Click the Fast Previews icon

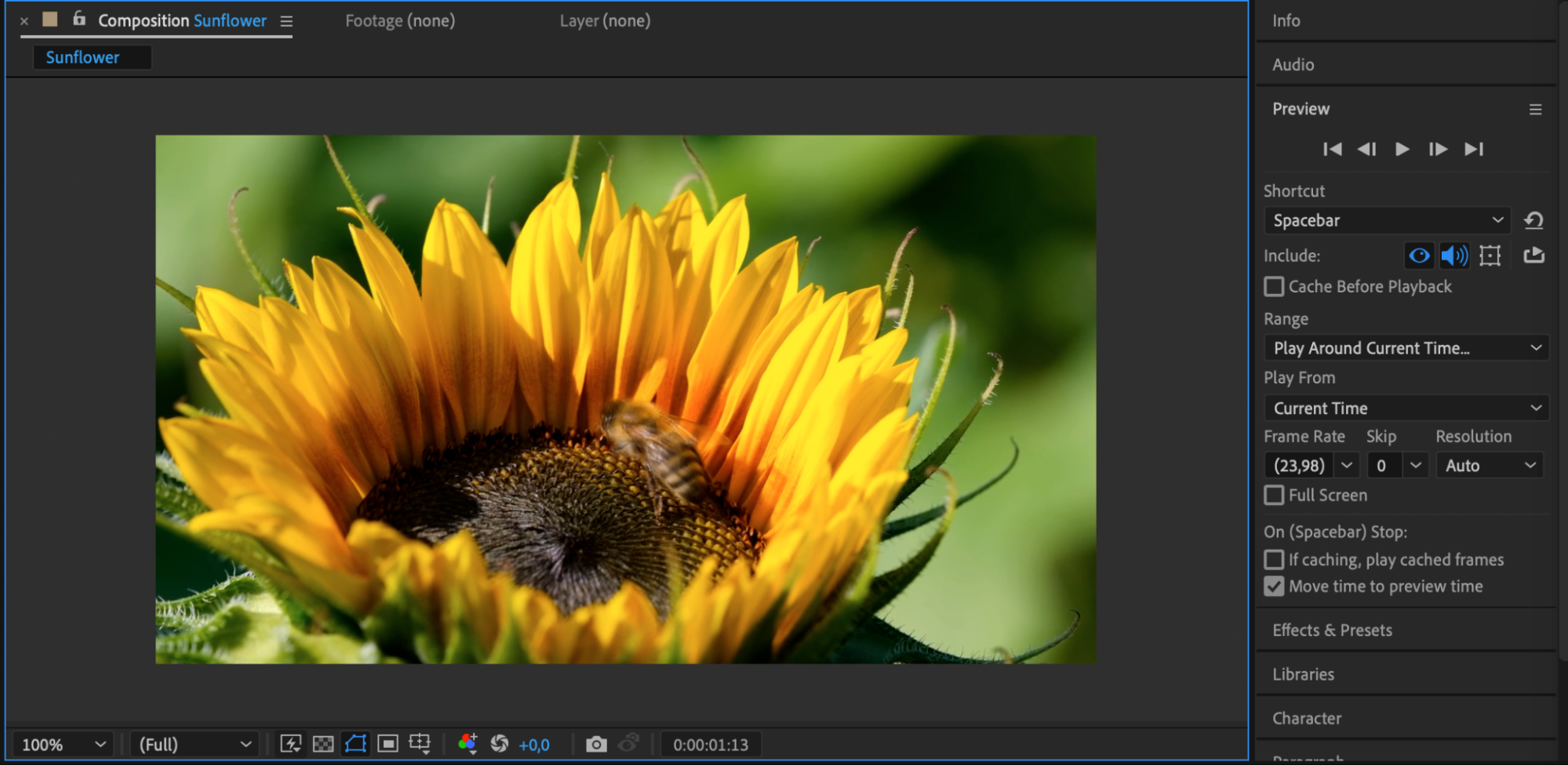pos(290,744)
